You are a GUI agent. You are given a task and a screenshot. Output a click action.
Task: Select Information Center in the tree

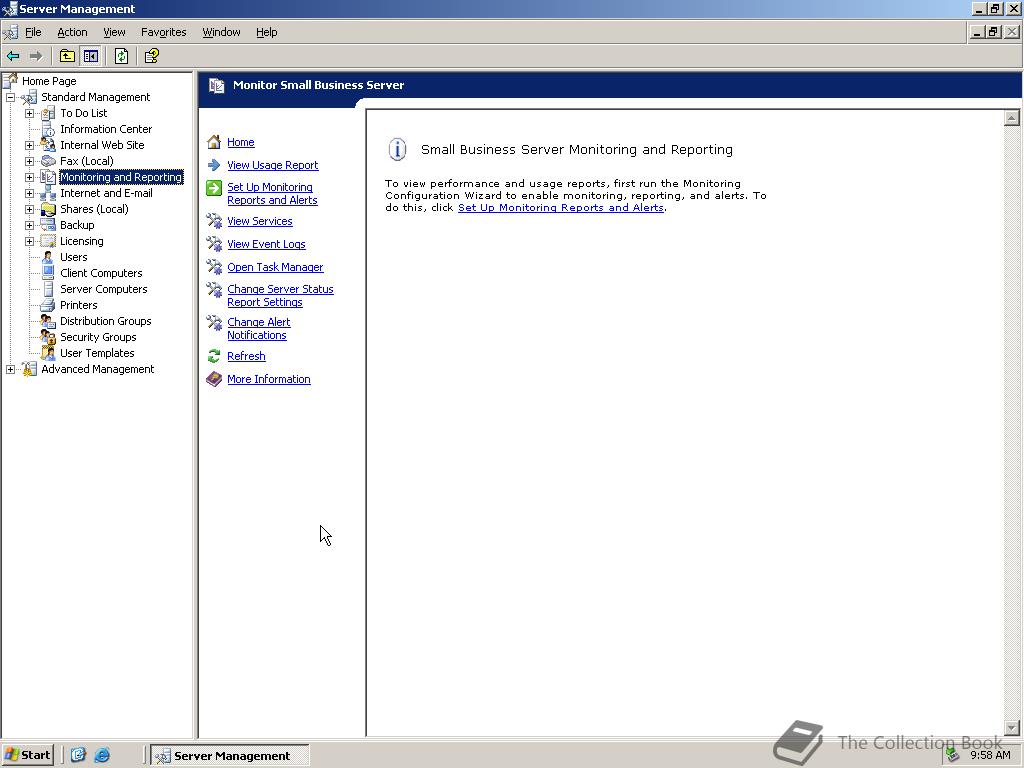click(x=106, y=129)
